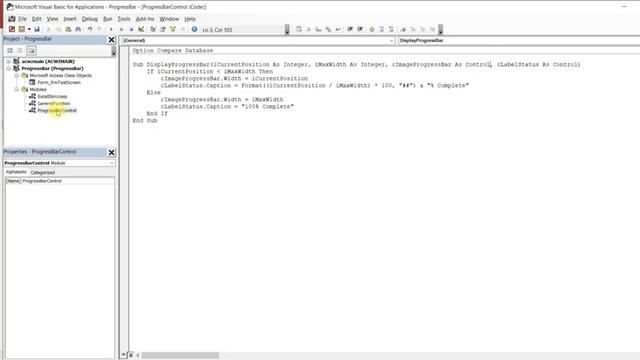Screen dimensions: 640x360
Task: Toggle Design Mode in the toolbar
Action: 141,29
